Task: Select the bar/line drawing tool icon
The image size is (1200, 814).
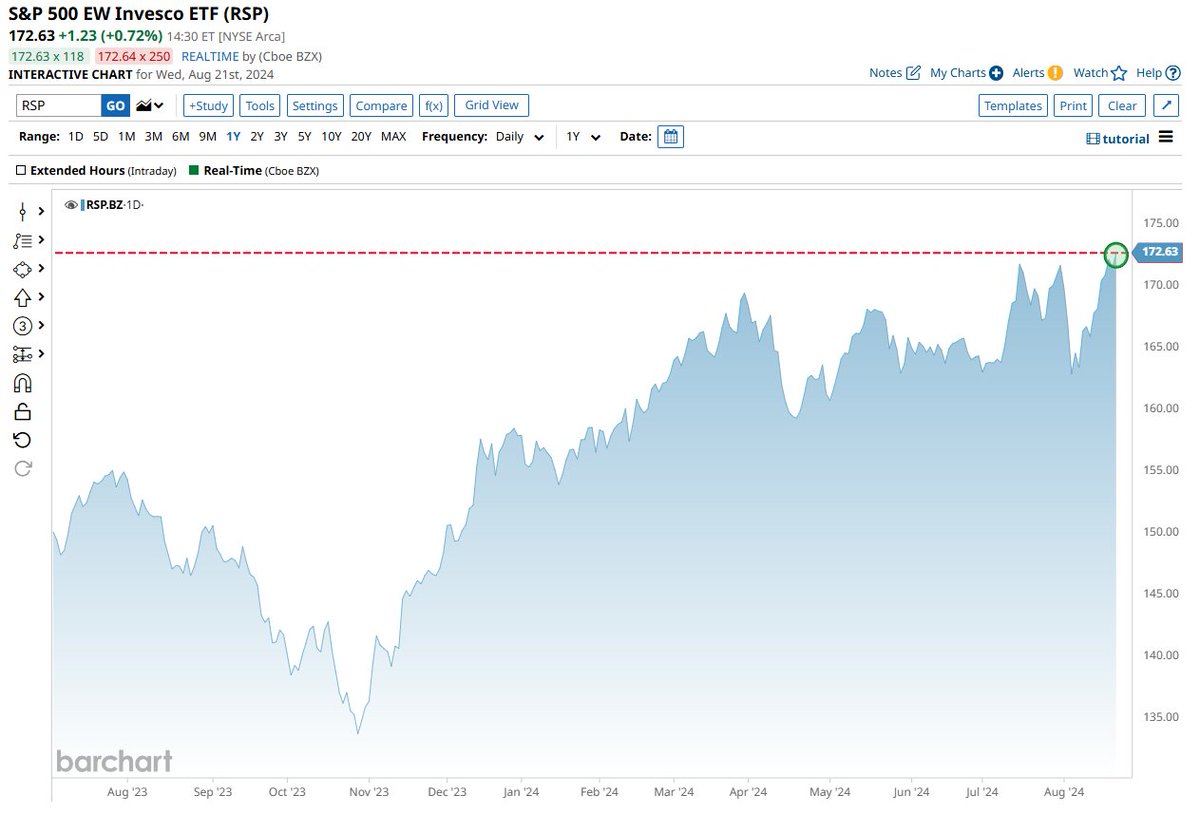Action: pos(22,212)
